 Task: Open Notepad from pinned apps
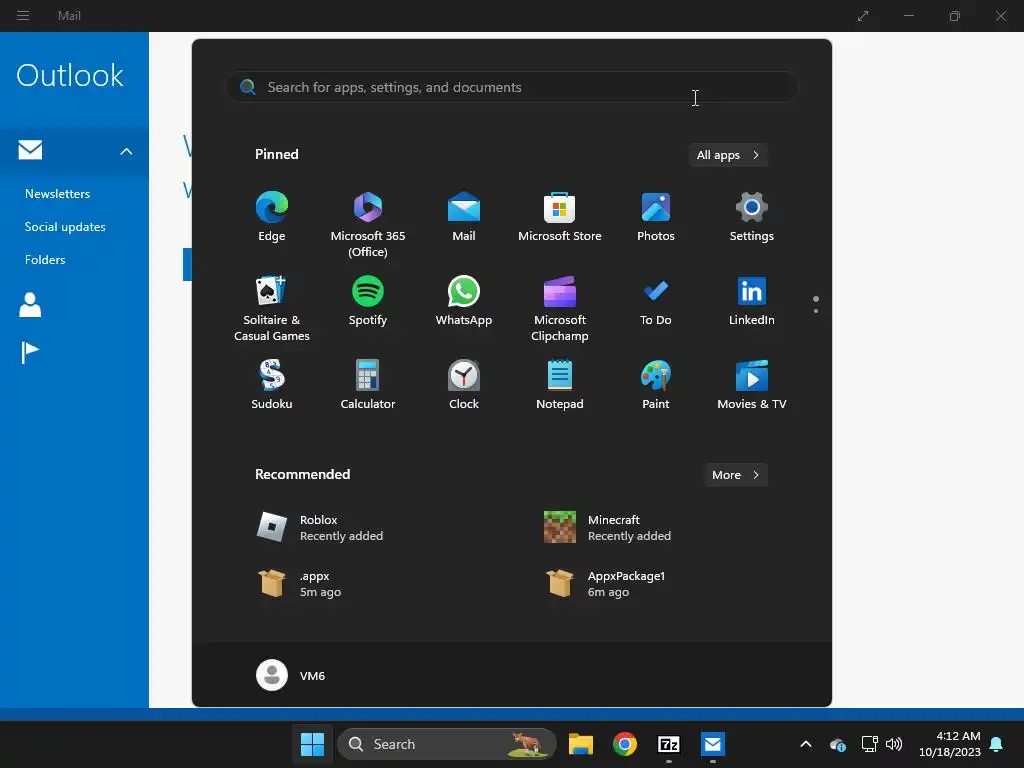tap(560, 385)
